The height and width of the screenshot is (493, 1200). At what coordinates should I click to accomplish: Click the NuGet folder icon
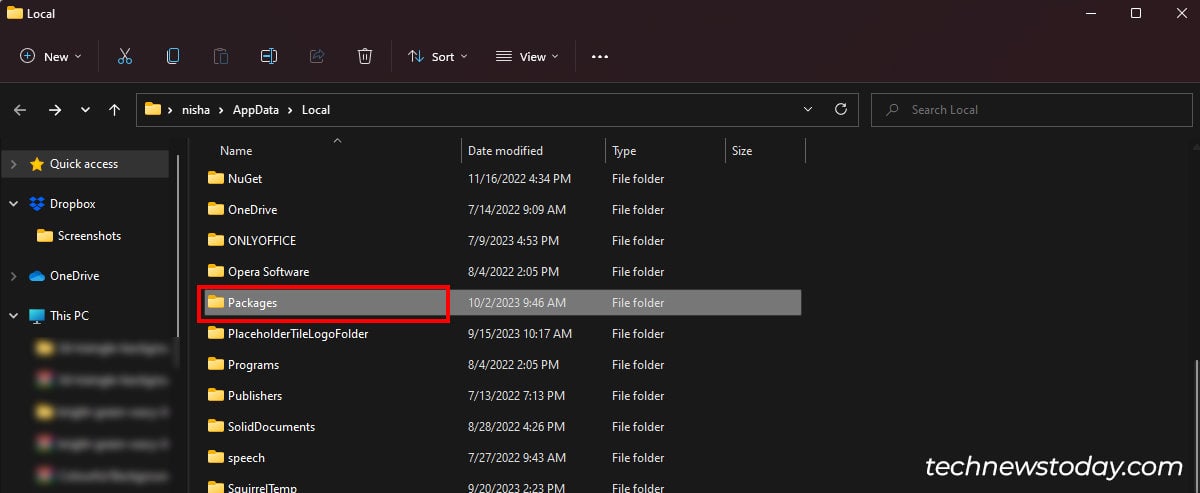point(215,178)
